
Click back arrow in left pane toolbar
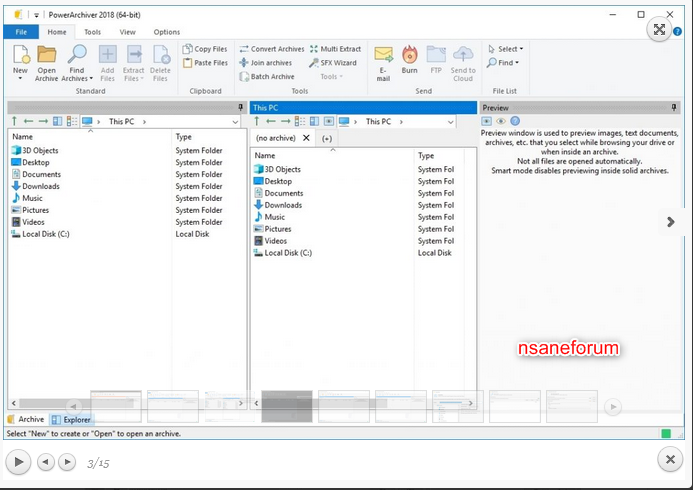coord(29,121)
